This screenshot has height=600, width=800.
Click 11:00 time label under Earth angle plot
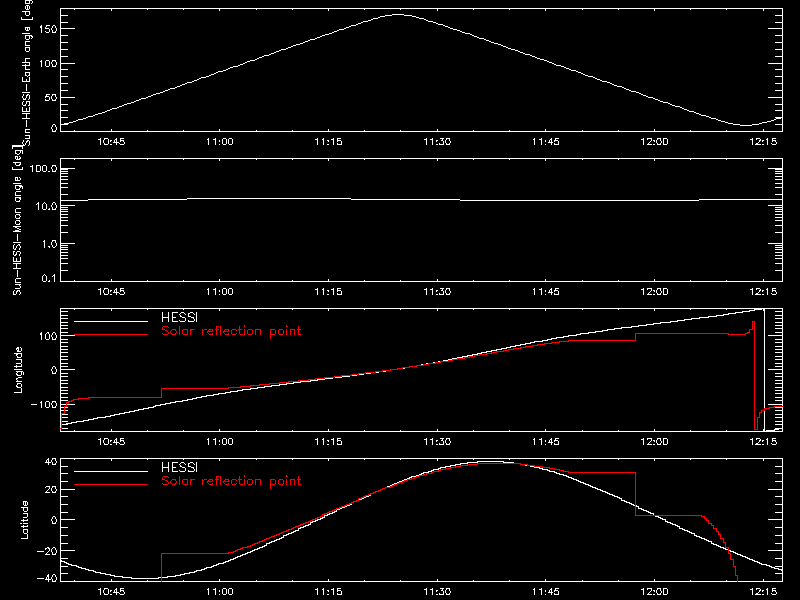[x=220, y=142]
